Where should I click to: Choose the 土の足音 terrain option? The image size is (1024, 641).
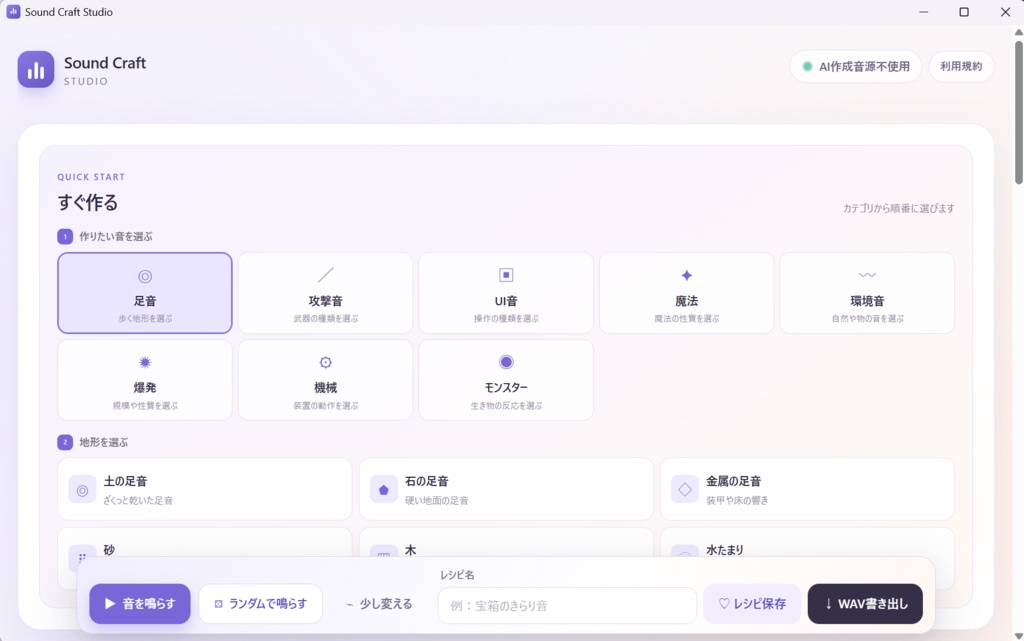204,489
